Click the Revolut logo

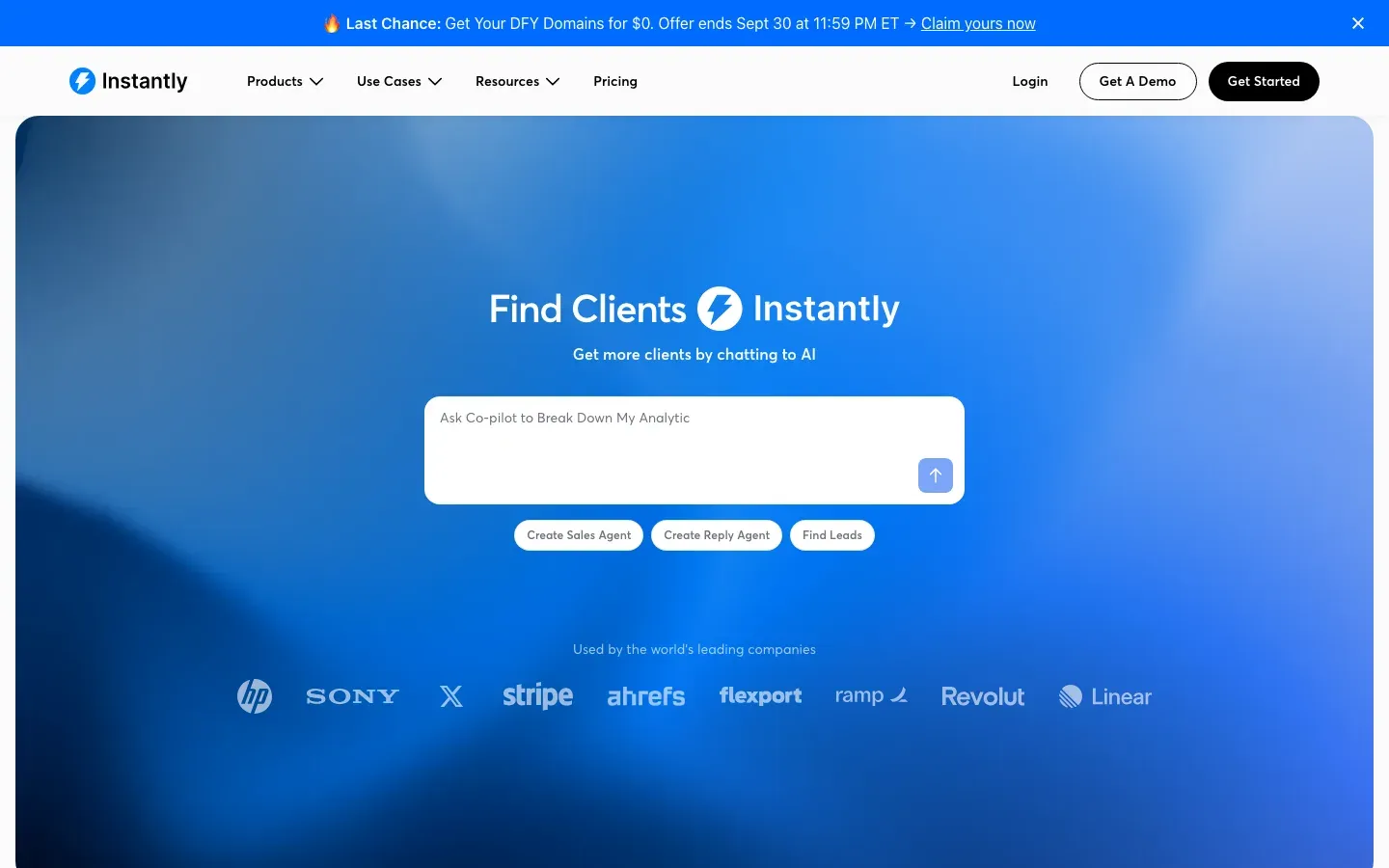(x=983, y=696)
